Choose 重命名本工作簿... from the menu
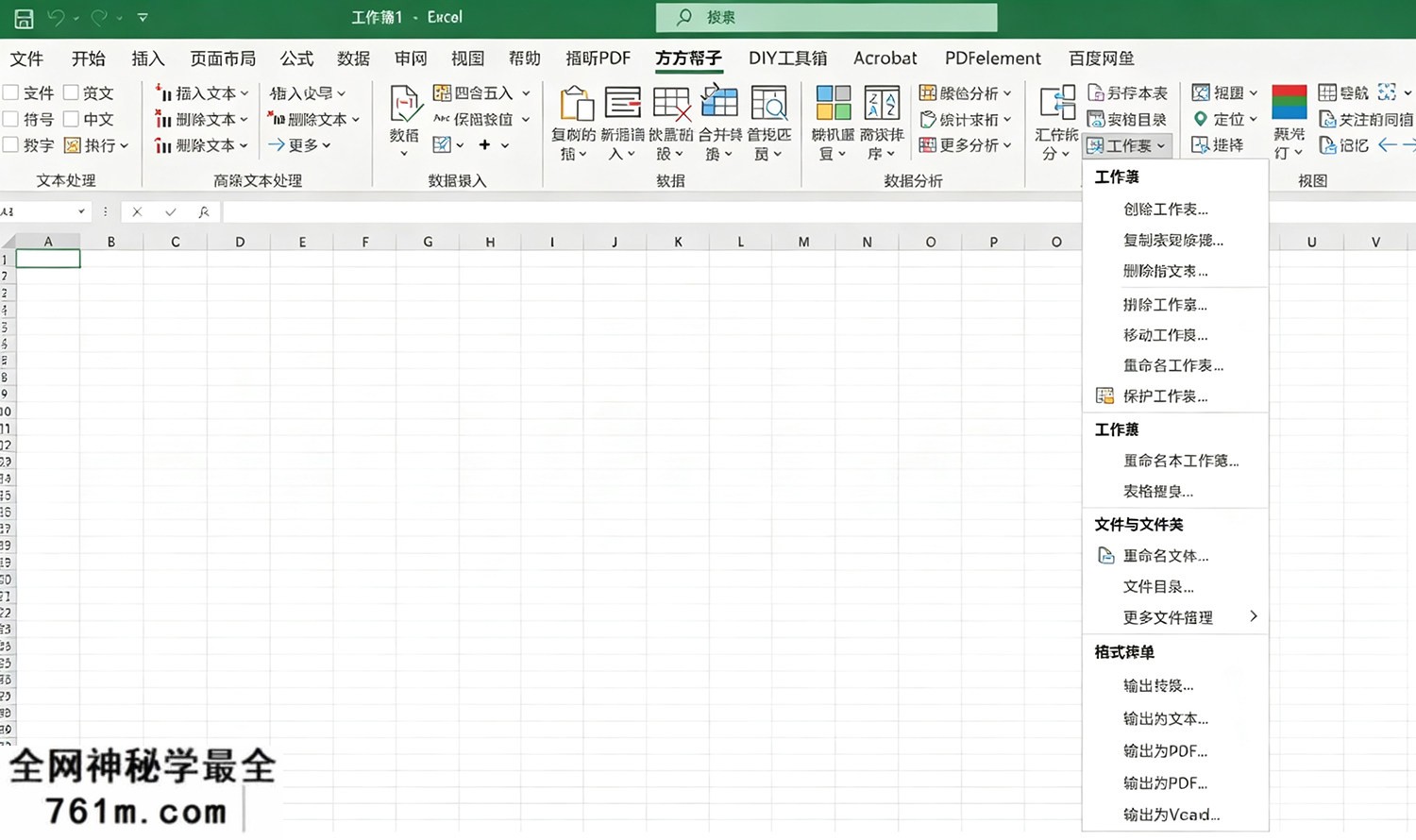This screenshot has width=1416, height=840. (1174, 461)
